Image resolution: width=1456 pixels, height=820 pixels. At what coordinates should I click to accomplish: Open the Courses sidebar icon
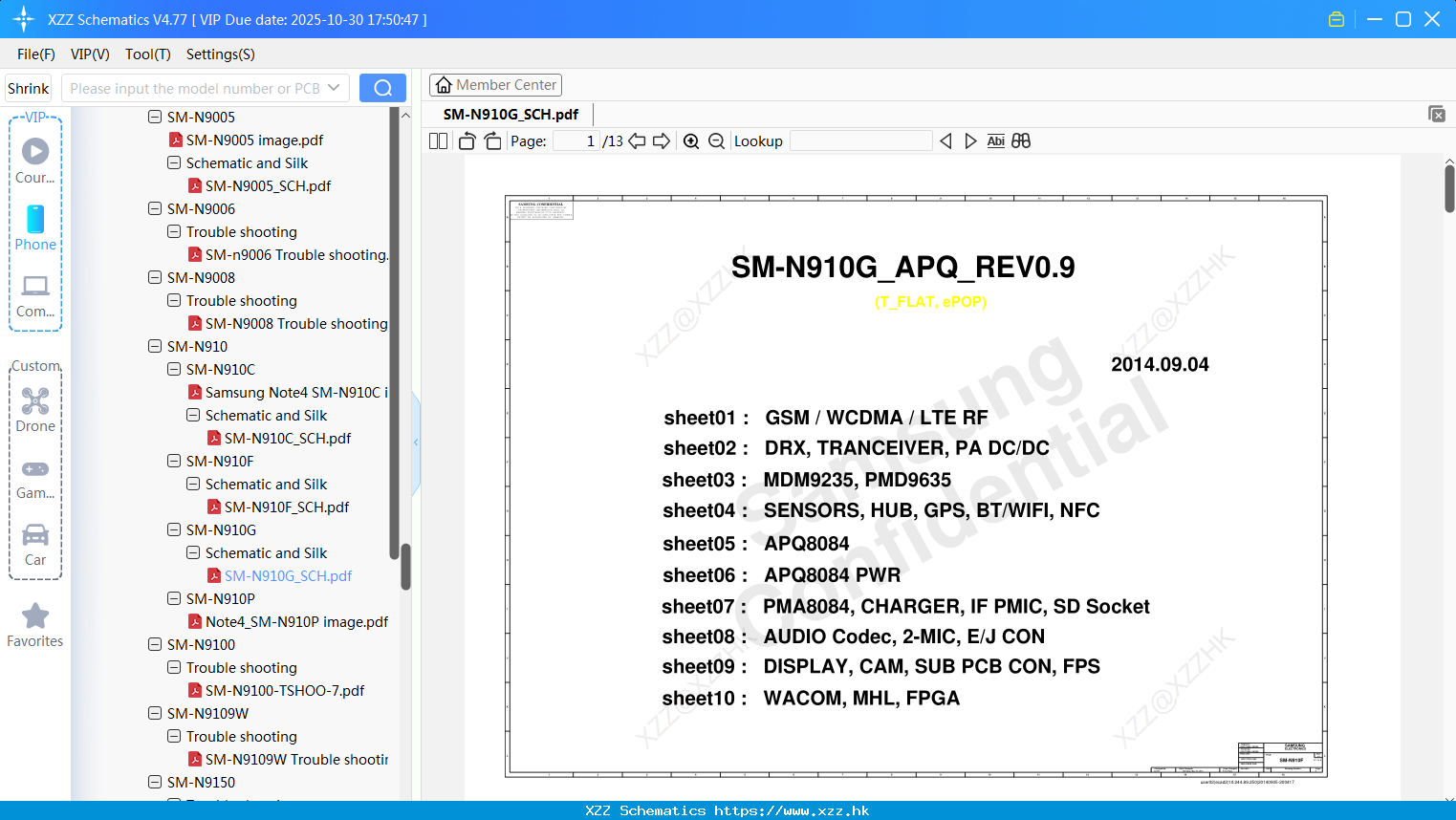35,151
